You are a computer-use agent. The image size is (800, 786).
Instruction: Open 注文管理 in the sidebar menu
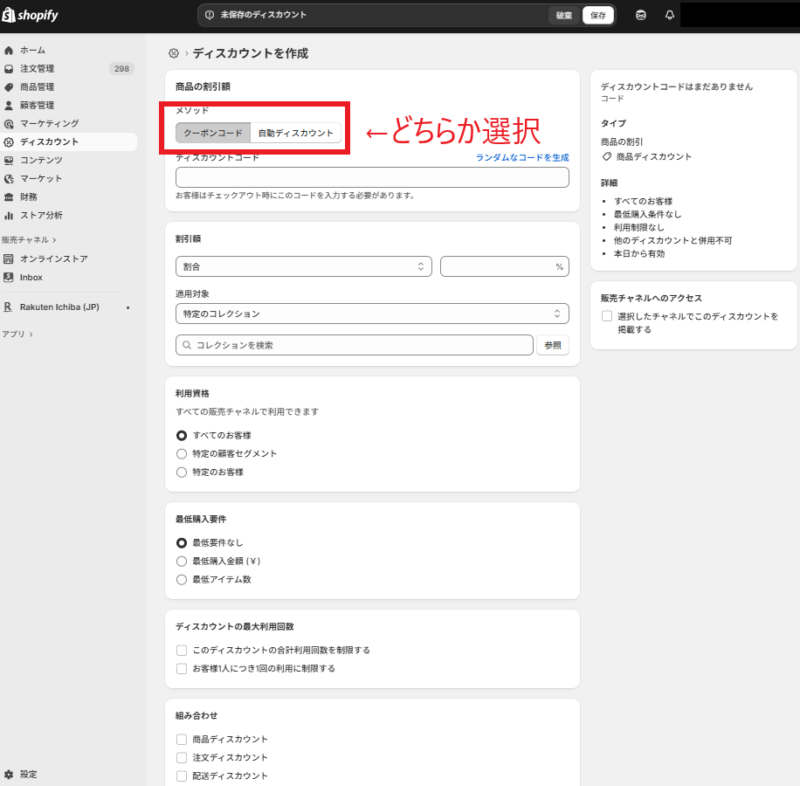click(37, 69)
